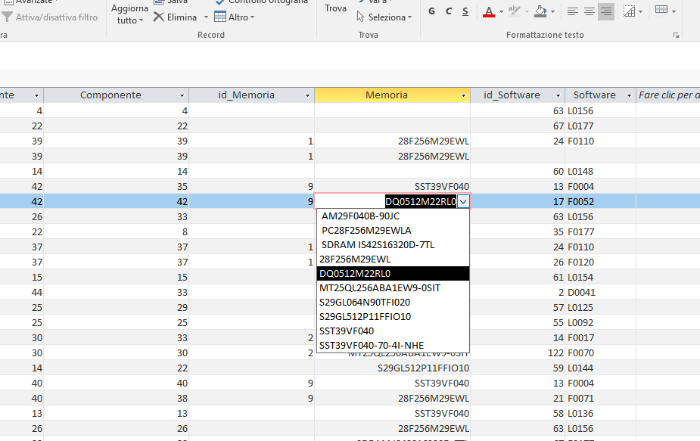Click the L0144 Software cell
Screen dimensions: 700x441
[600, 368]
